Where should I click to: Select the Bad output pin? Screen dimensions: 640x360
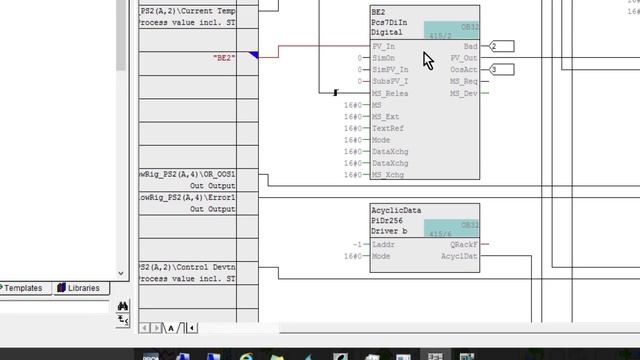click(x=471, y=47)
